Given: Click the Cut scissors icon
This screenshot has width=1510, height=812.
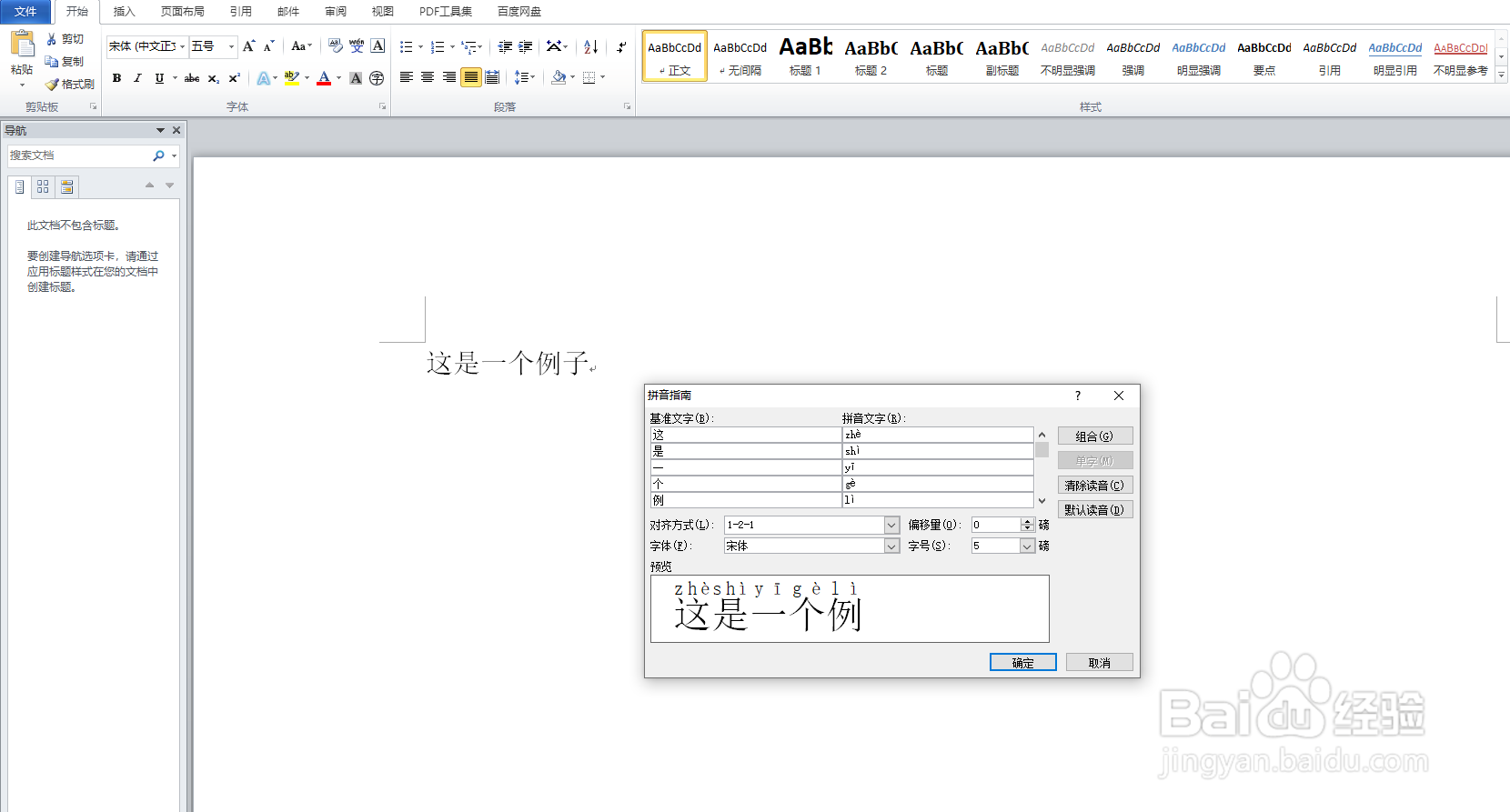Looking at the screenshot, I should [x=52, y=39].
